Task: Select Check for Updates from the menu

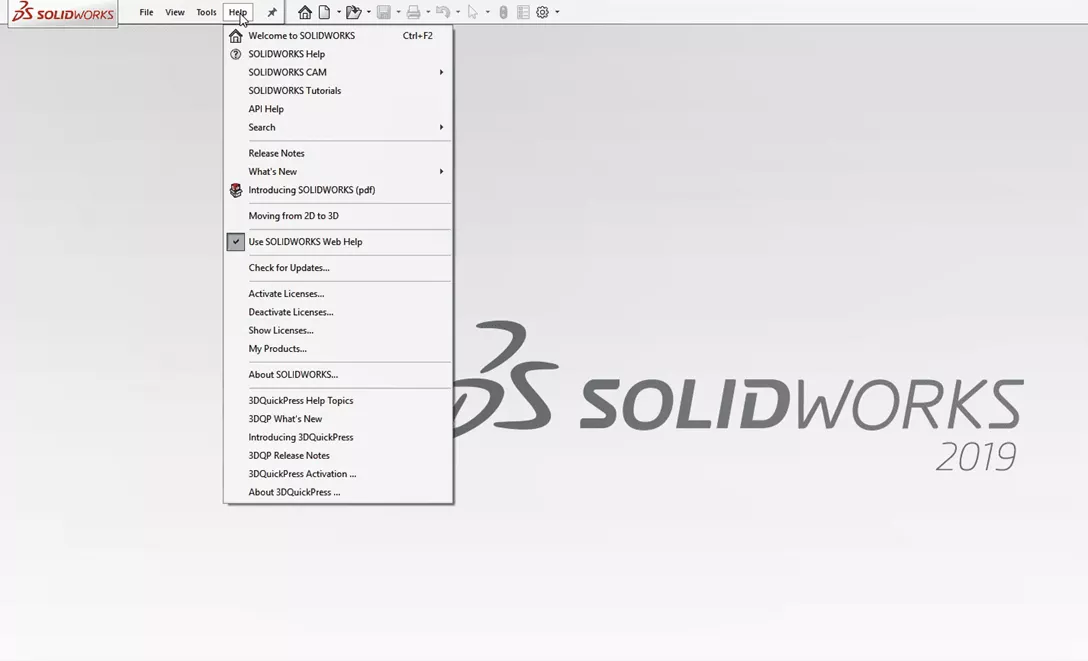Action: click(290, 267)
